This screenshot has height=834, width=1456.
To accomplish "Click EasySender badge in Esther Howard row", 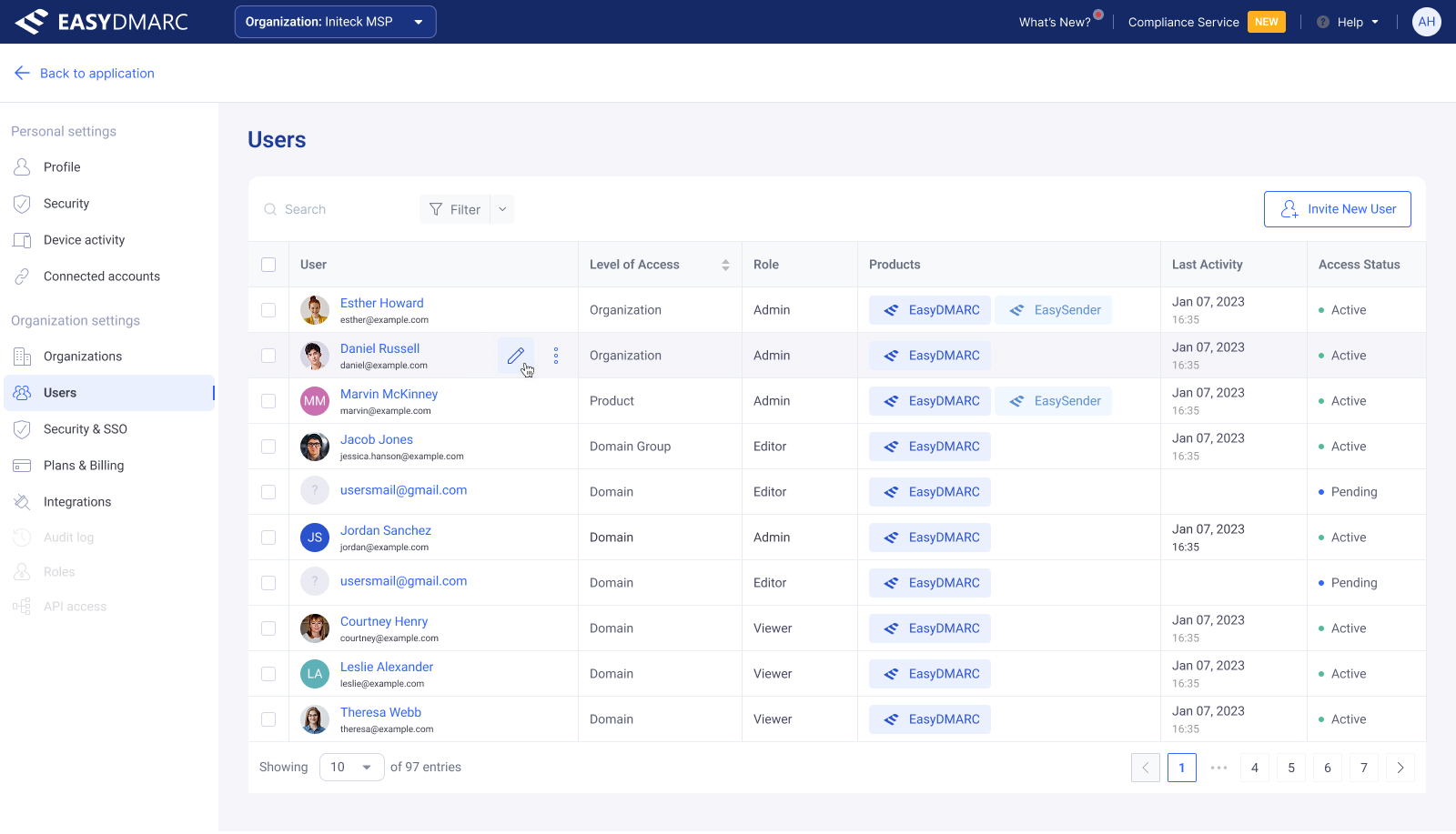I will [x=1053, y=310].
